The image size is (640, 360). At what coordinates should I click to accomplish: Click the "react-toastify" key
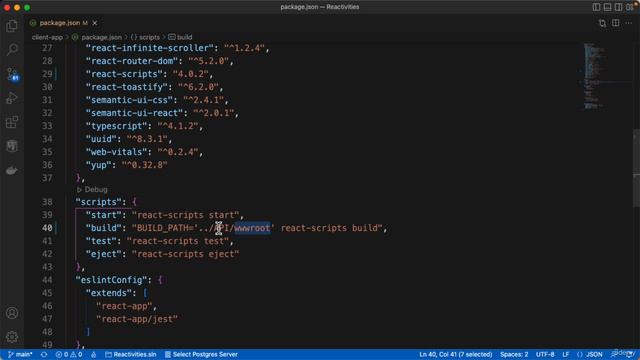tap(127, 87)
